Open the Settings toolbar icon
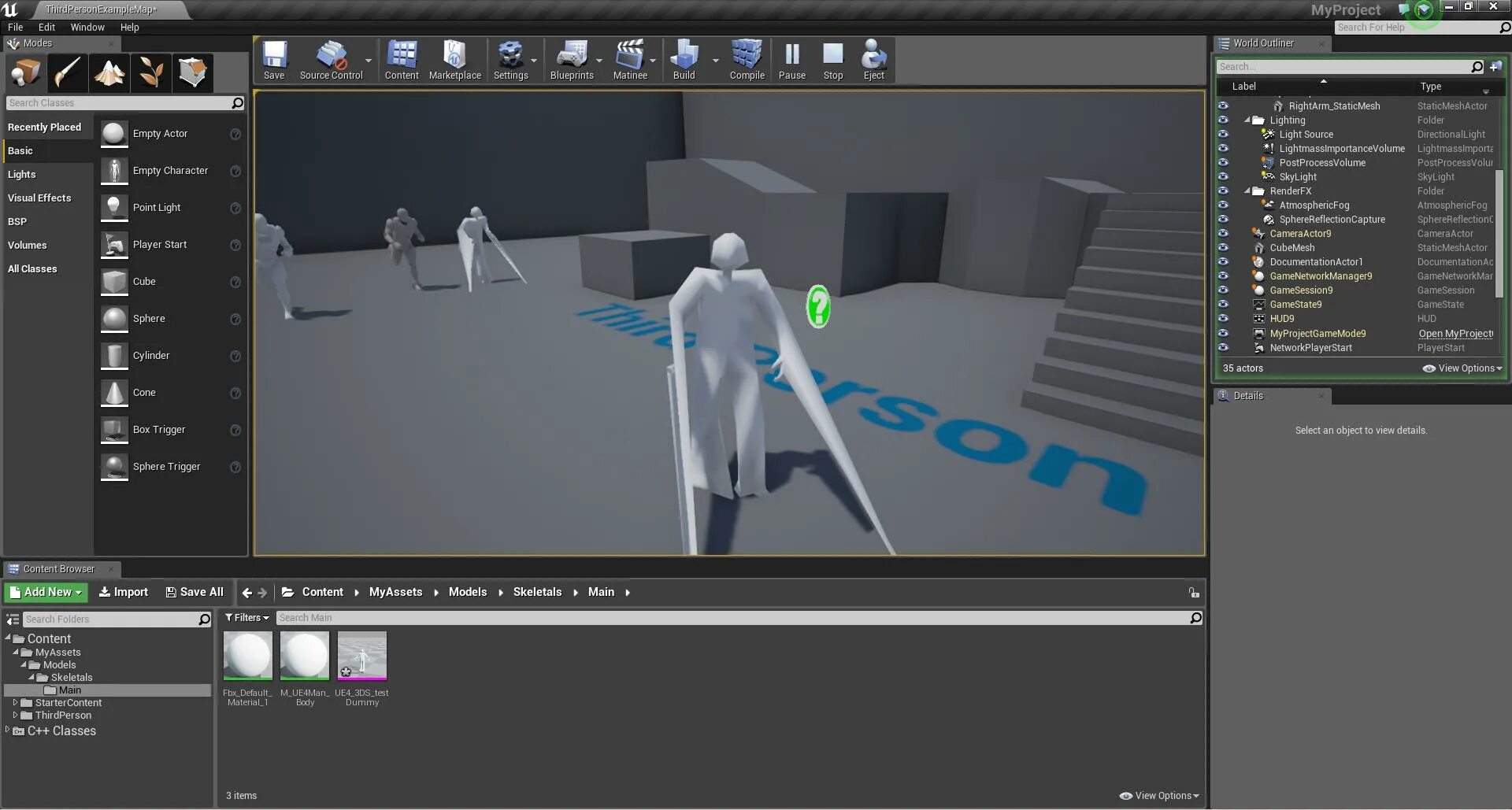This screenshot has height=810, width=1512. click(x=510, y=60)
